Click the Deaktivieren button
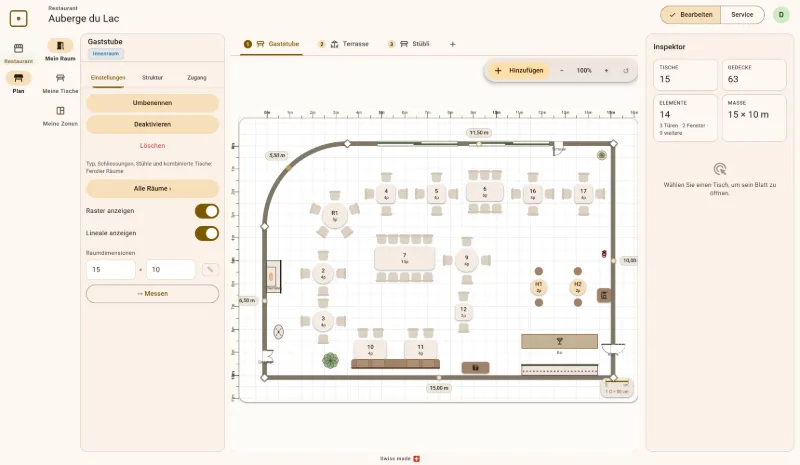 click(x=152, y=124)
